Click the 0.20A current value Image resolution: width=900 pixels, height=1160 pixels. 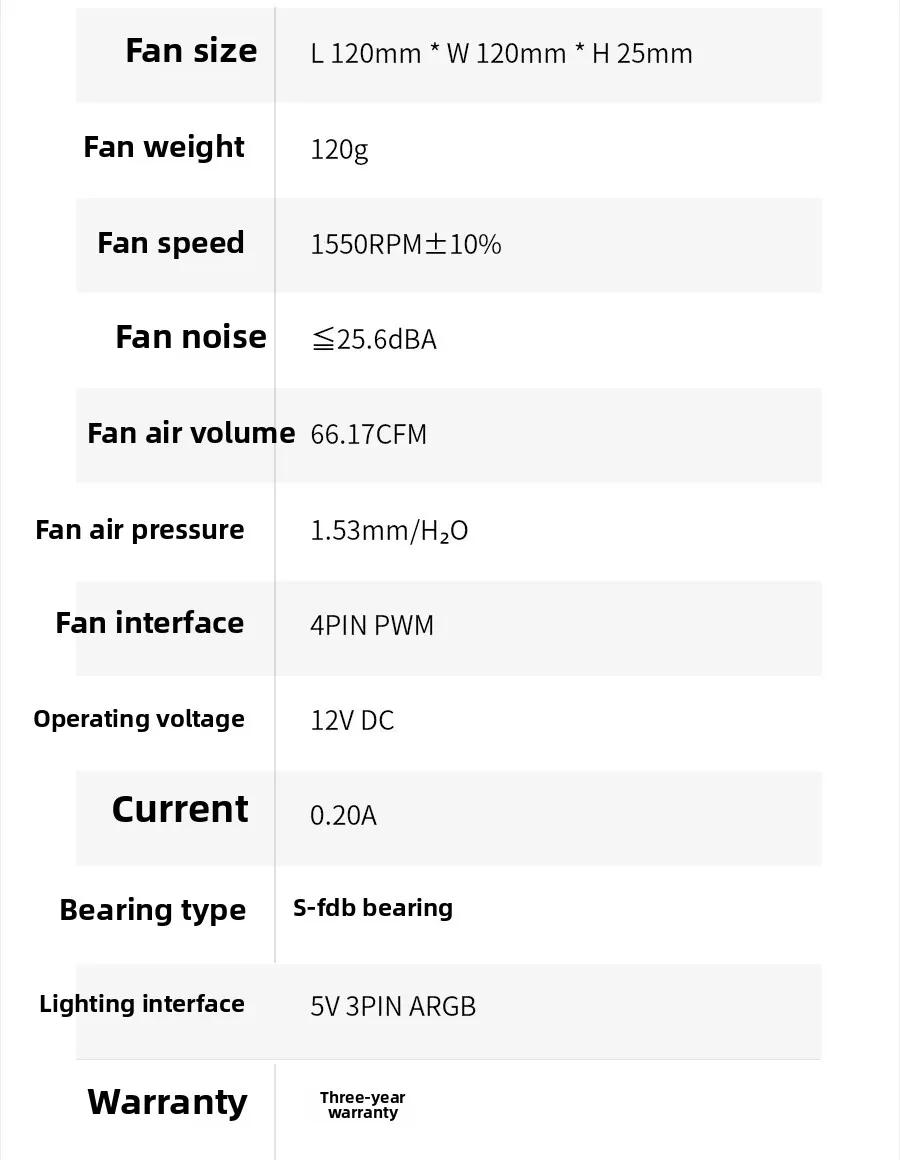tap(343, 815)
